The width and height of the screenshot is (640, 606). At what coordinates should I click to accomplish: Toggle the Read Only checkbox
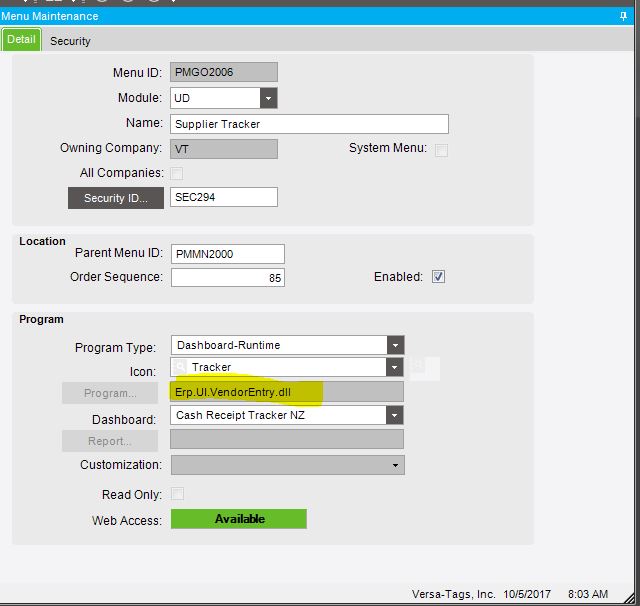[177, 494]
